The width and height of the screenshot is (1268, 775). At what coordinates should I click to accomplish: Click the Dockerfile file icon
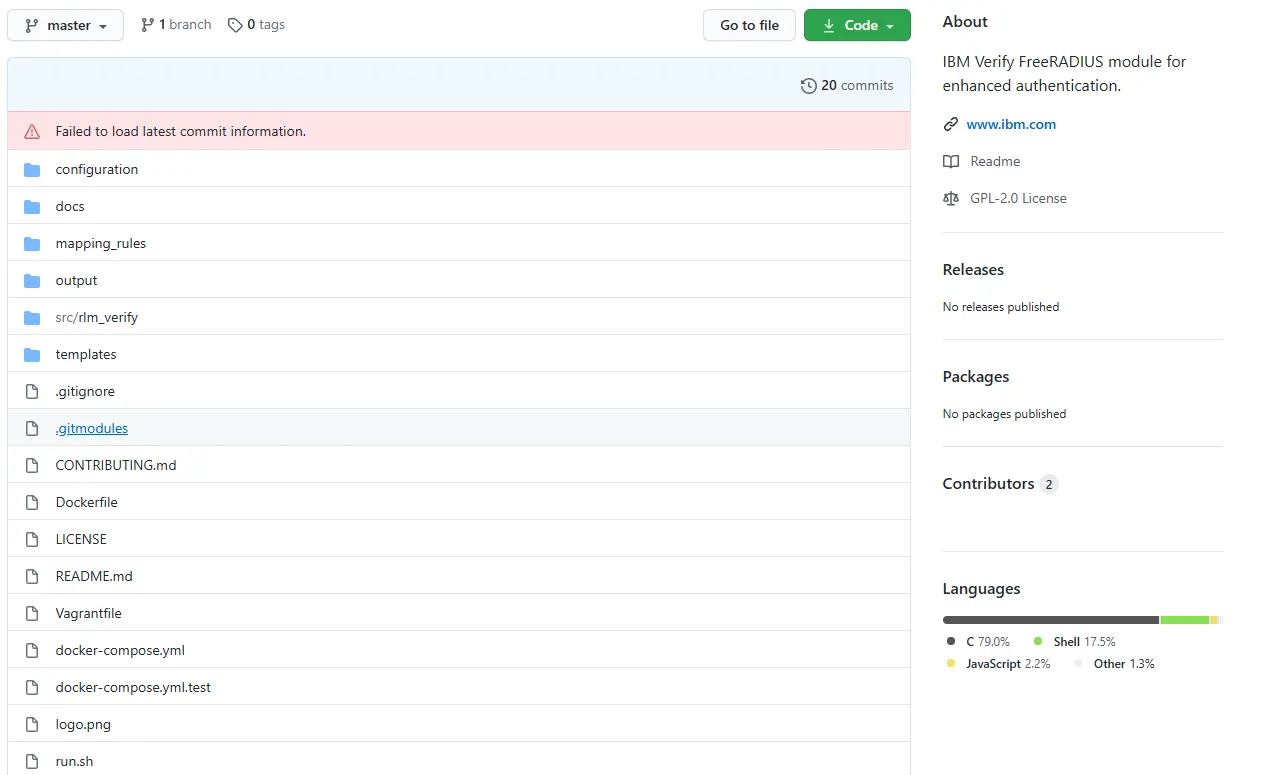pyautogui.click(x=32, y=502)
